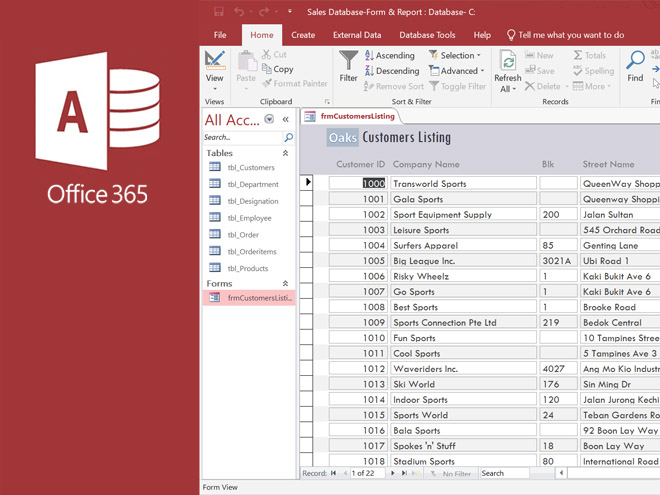Click the Save icon in the title bar
This screenshot has width=660, height=495.
pos(218,12)
